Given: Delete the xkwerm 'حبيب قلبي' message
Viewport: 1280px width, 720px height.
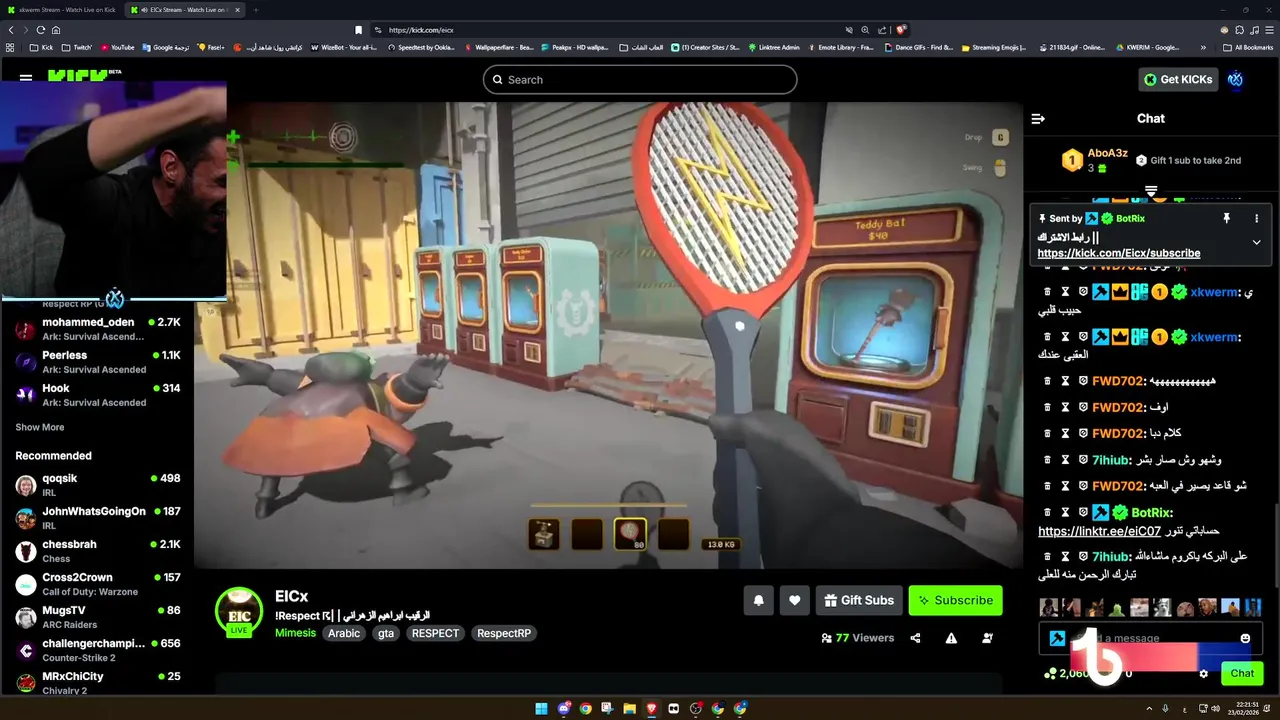Looking at the screenshot, I should (1047, 292).
